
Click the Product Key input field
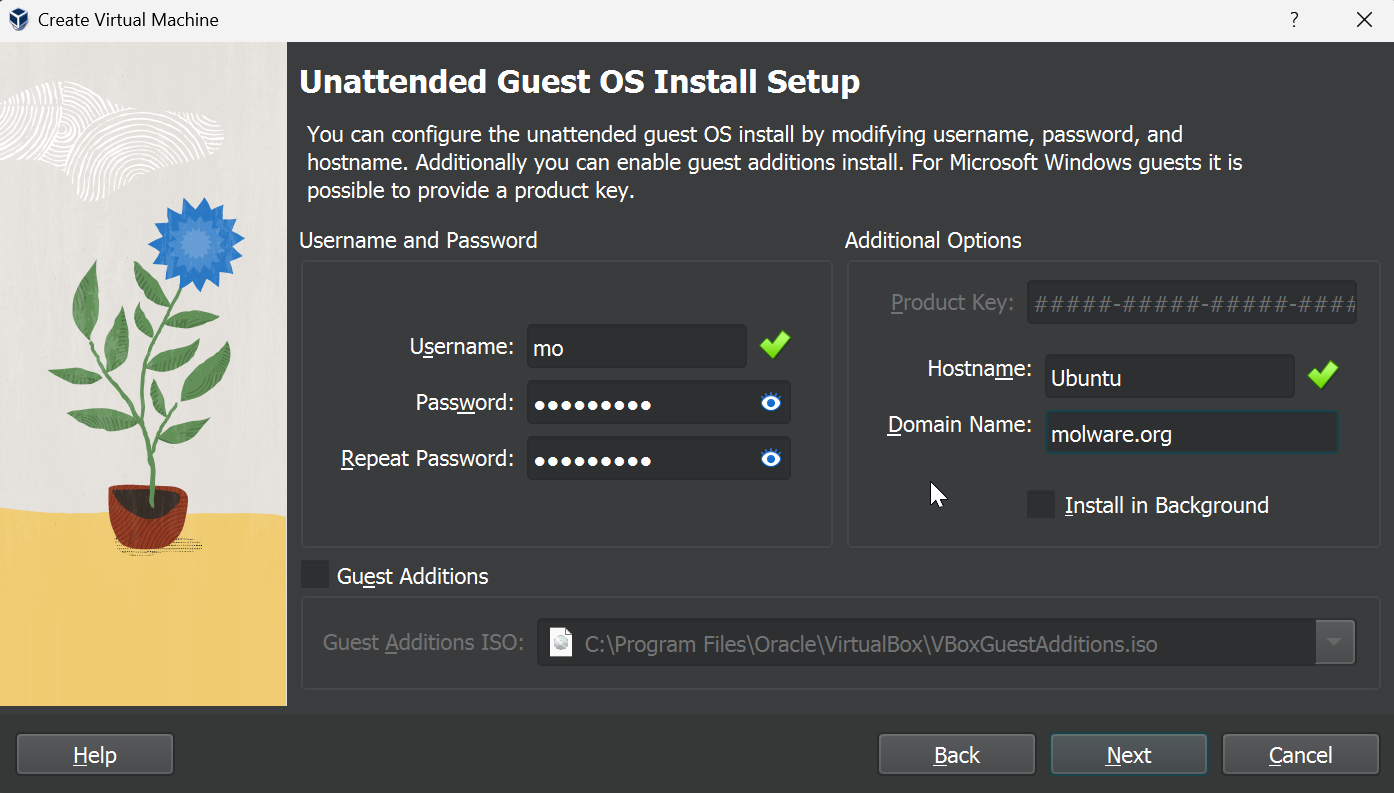coord(1191,303)
